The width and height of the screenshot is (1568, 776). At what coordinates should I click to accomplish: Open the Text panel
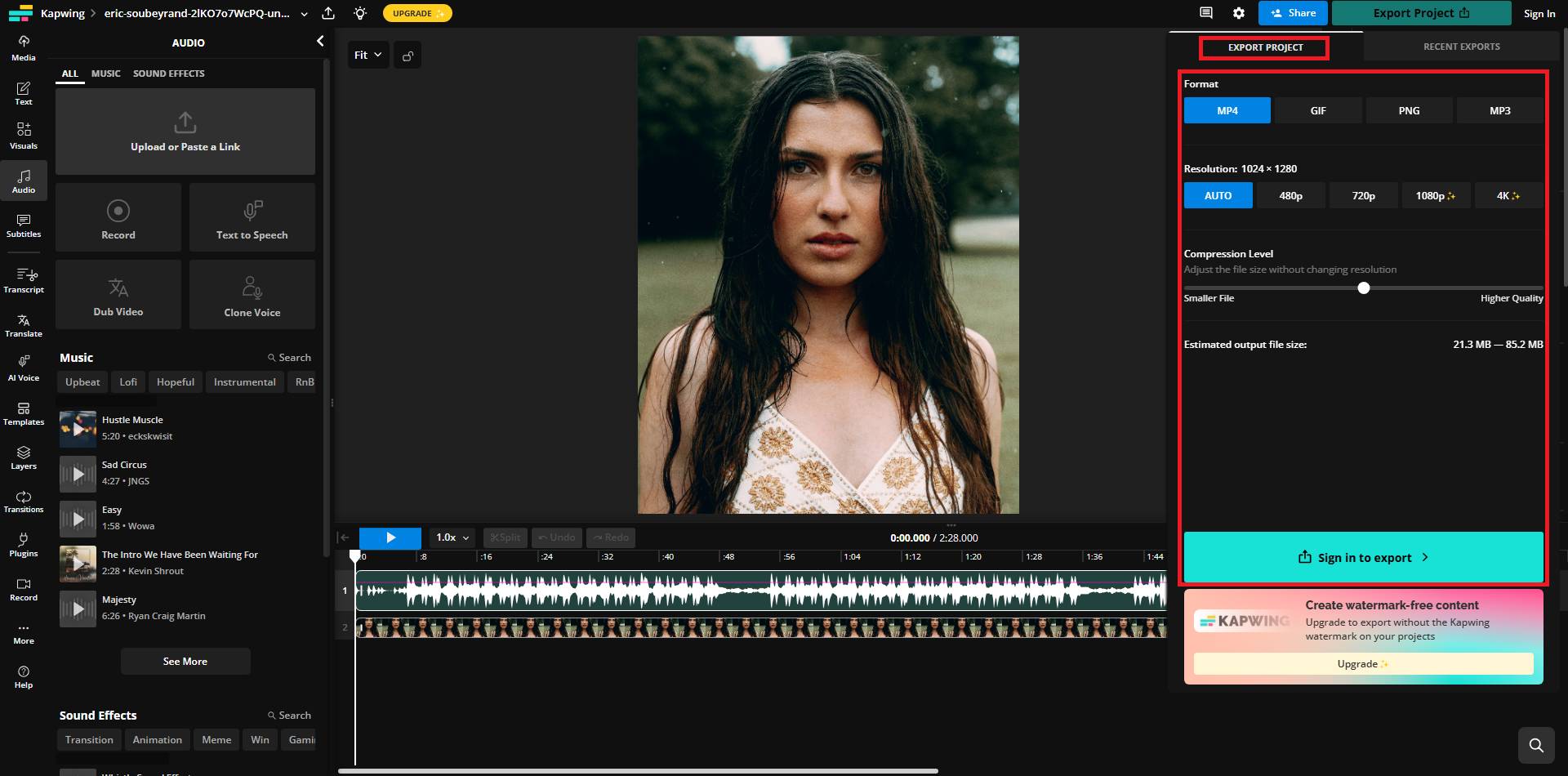tap(23, 91)
